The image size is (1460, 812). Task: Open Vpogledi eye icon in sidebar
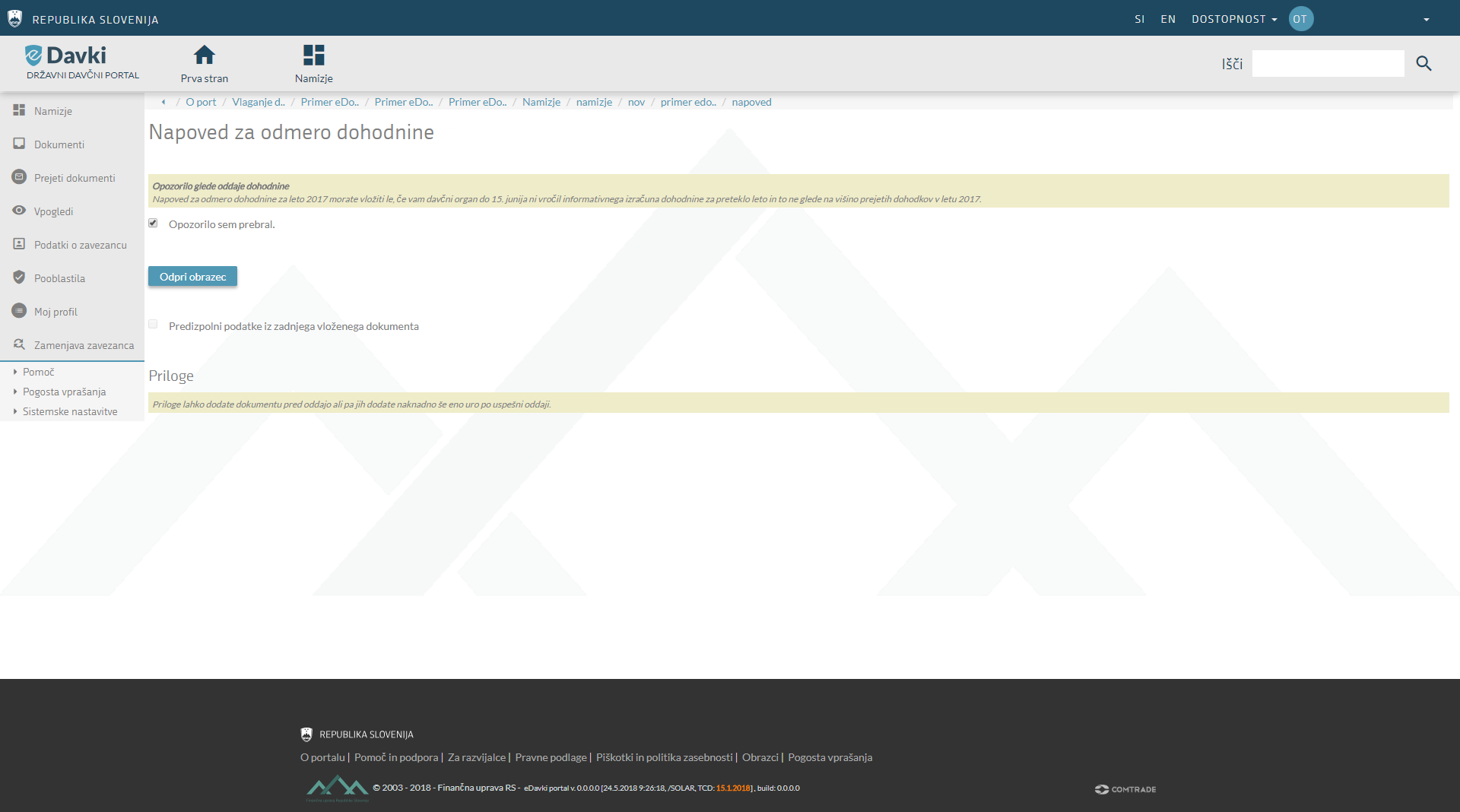(19, 211)
